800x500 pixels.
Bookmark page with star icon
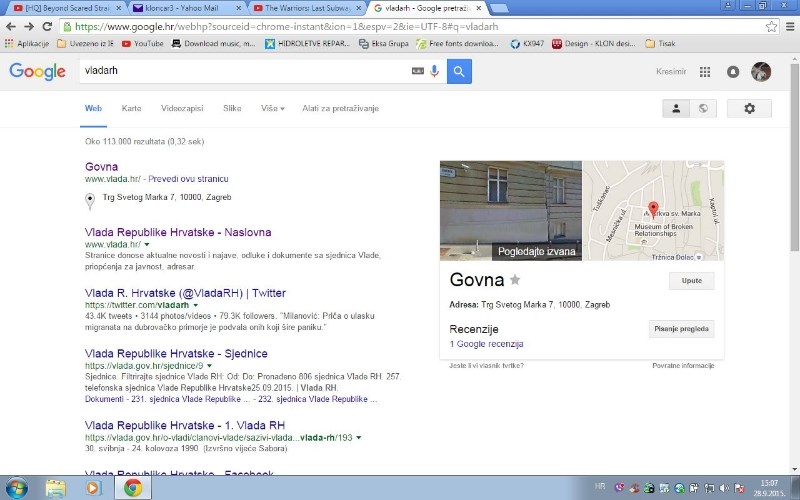click(772, 27)
